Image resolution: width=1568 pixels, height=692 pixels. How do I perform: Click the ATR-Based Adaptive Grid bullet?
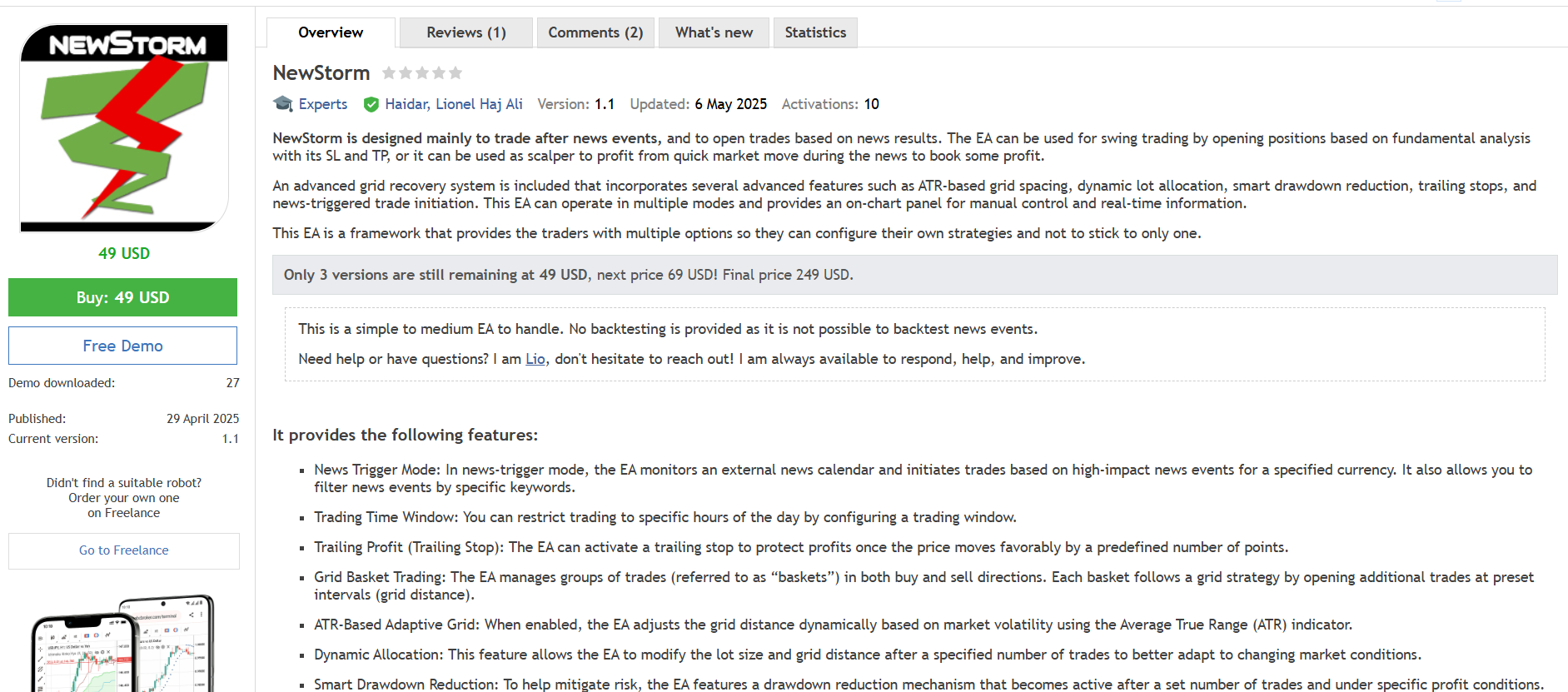(x=834, y=625)
